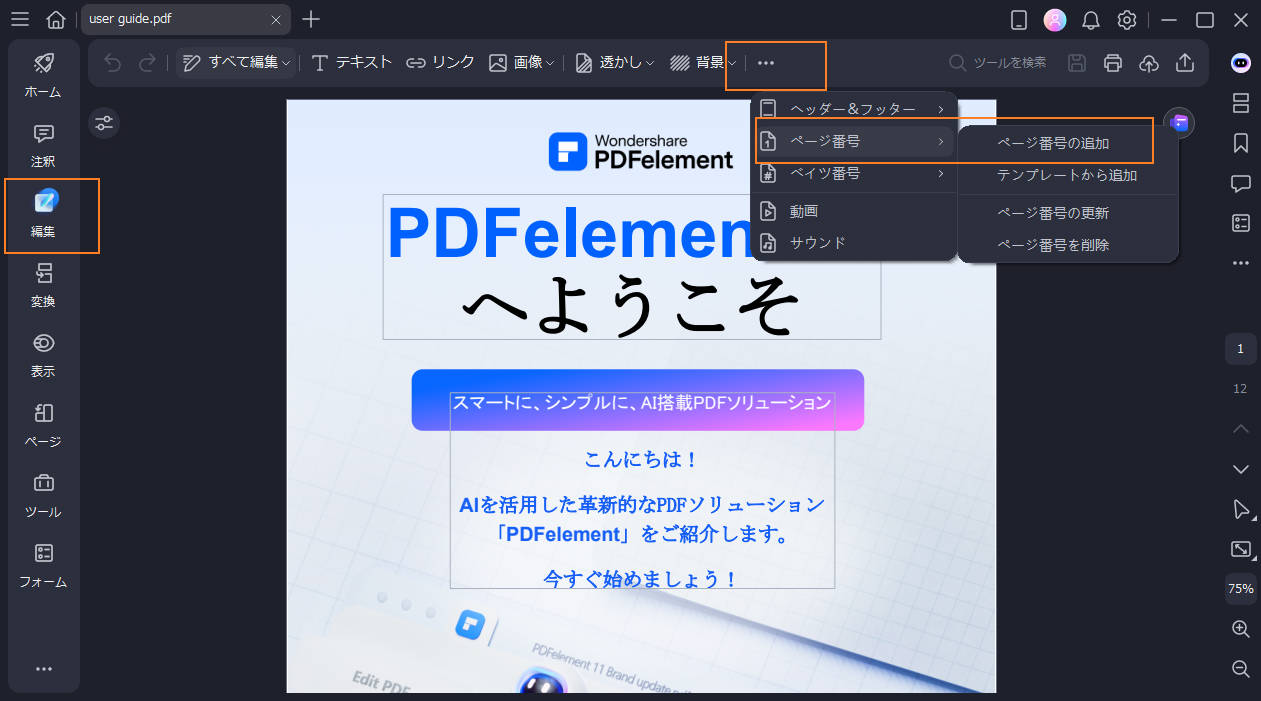
Task: Open the 注釈 (Comment) panel
Action: [x=42, y=146]
